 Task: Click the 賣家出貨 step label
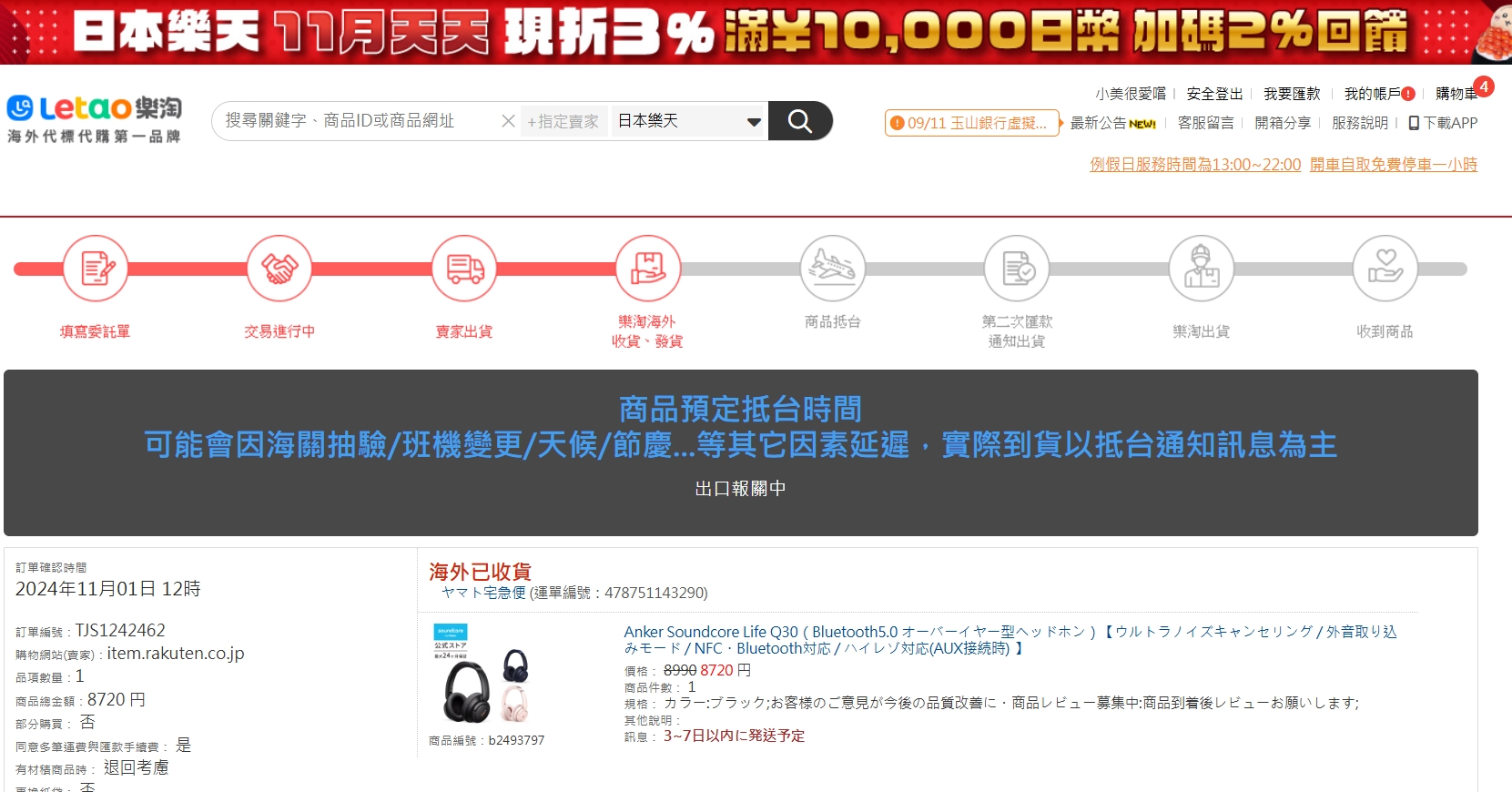[x=464, y=331]
